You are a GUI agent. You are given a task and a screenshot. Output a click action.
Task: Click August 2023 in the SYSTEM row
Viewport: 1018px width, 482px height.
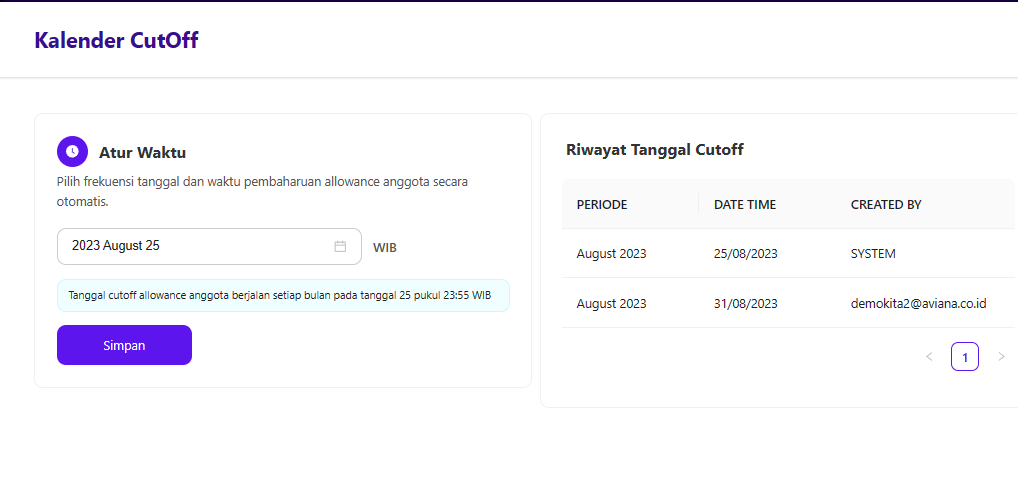click(x=611, y=254)
